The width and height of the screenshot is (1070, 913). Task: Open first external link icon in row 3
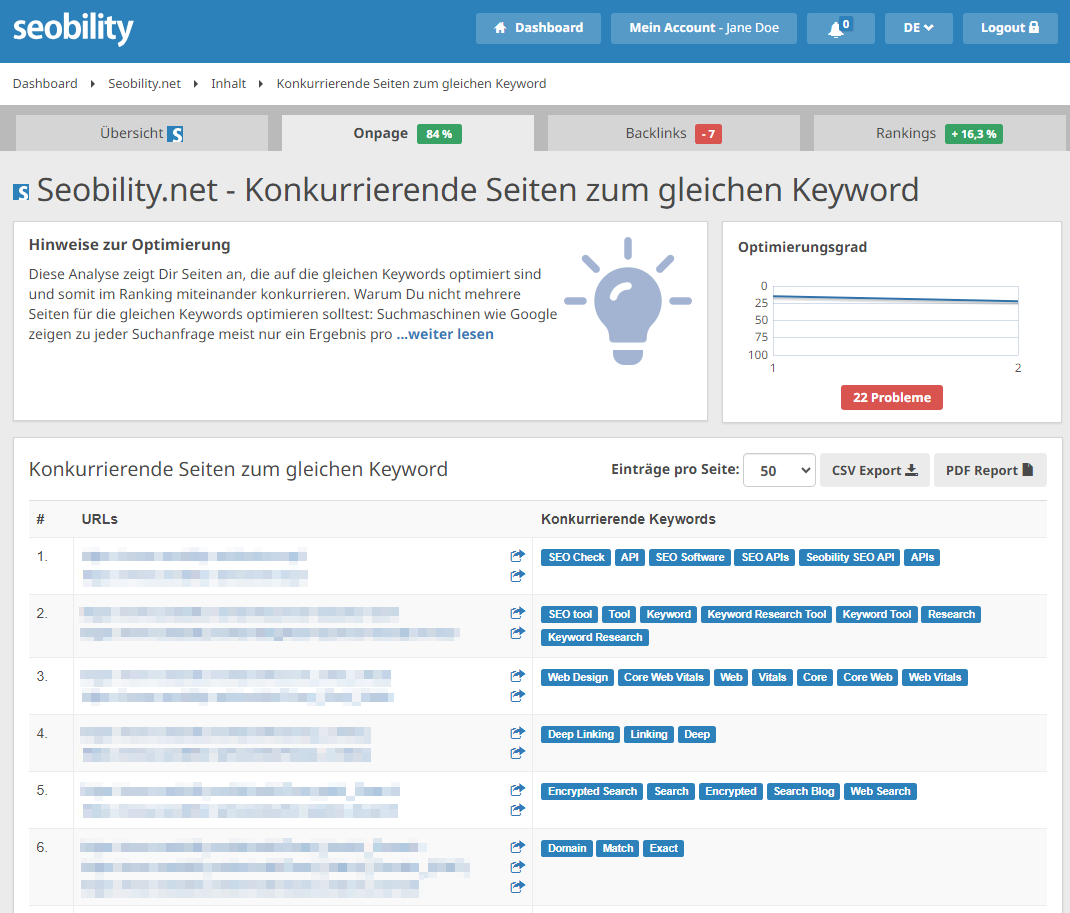pos(517,676)
